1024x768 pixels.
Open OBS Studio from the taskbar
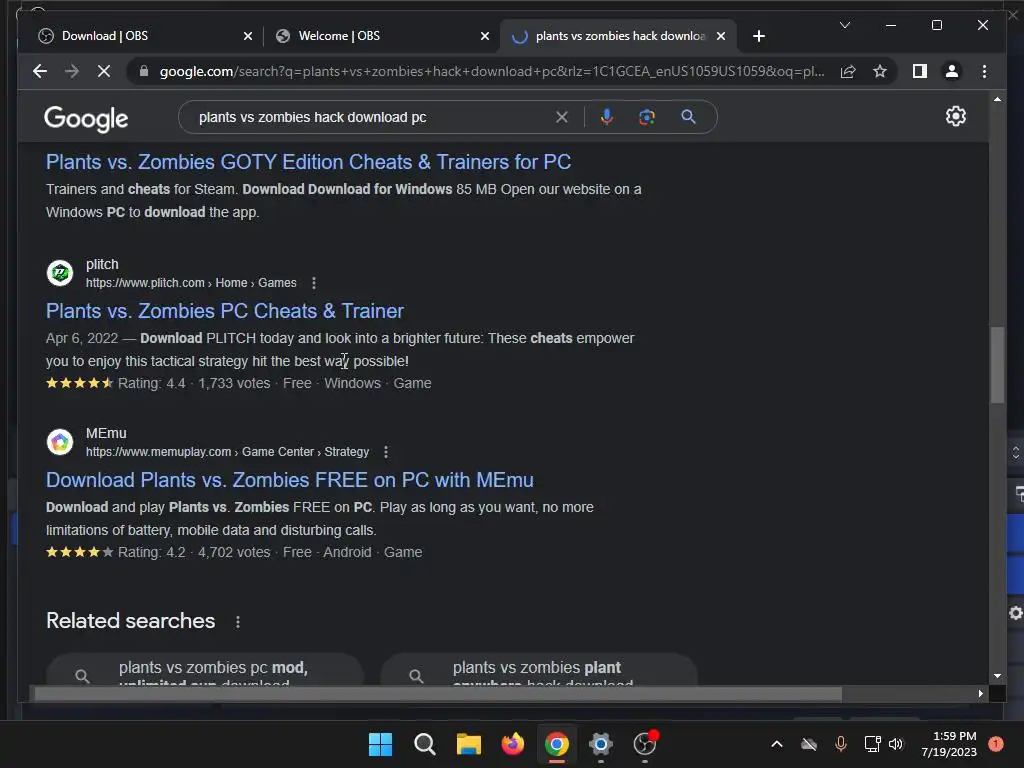[645, 744]
